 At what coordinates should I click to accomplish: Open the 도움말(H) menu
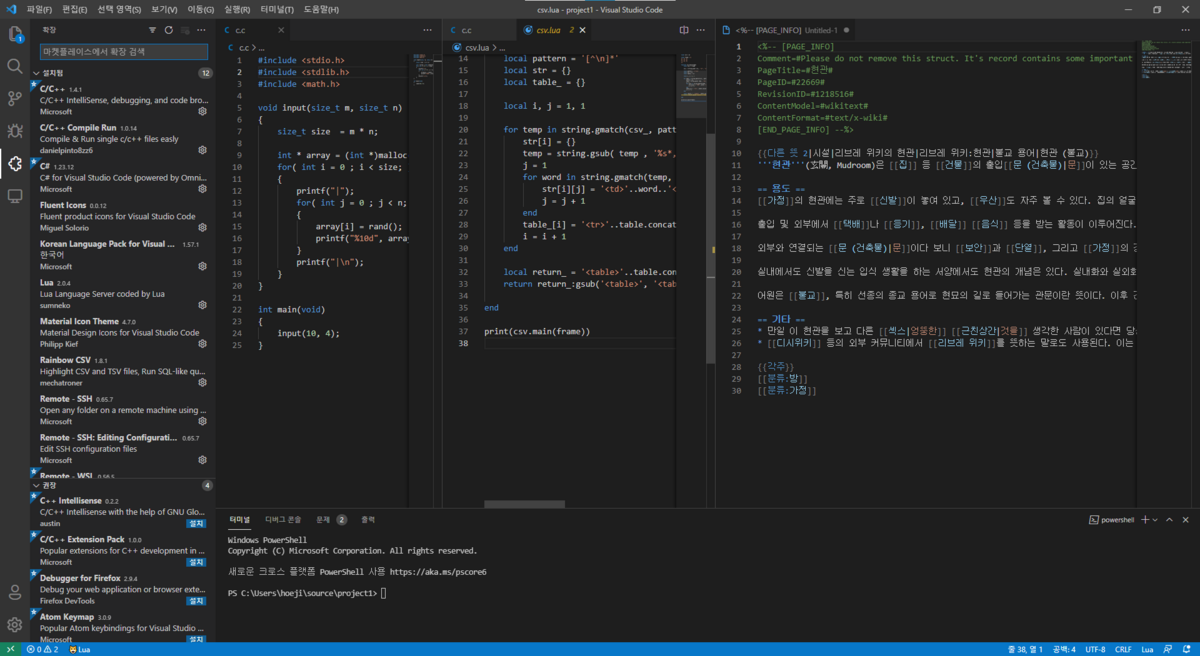point(321,9)
